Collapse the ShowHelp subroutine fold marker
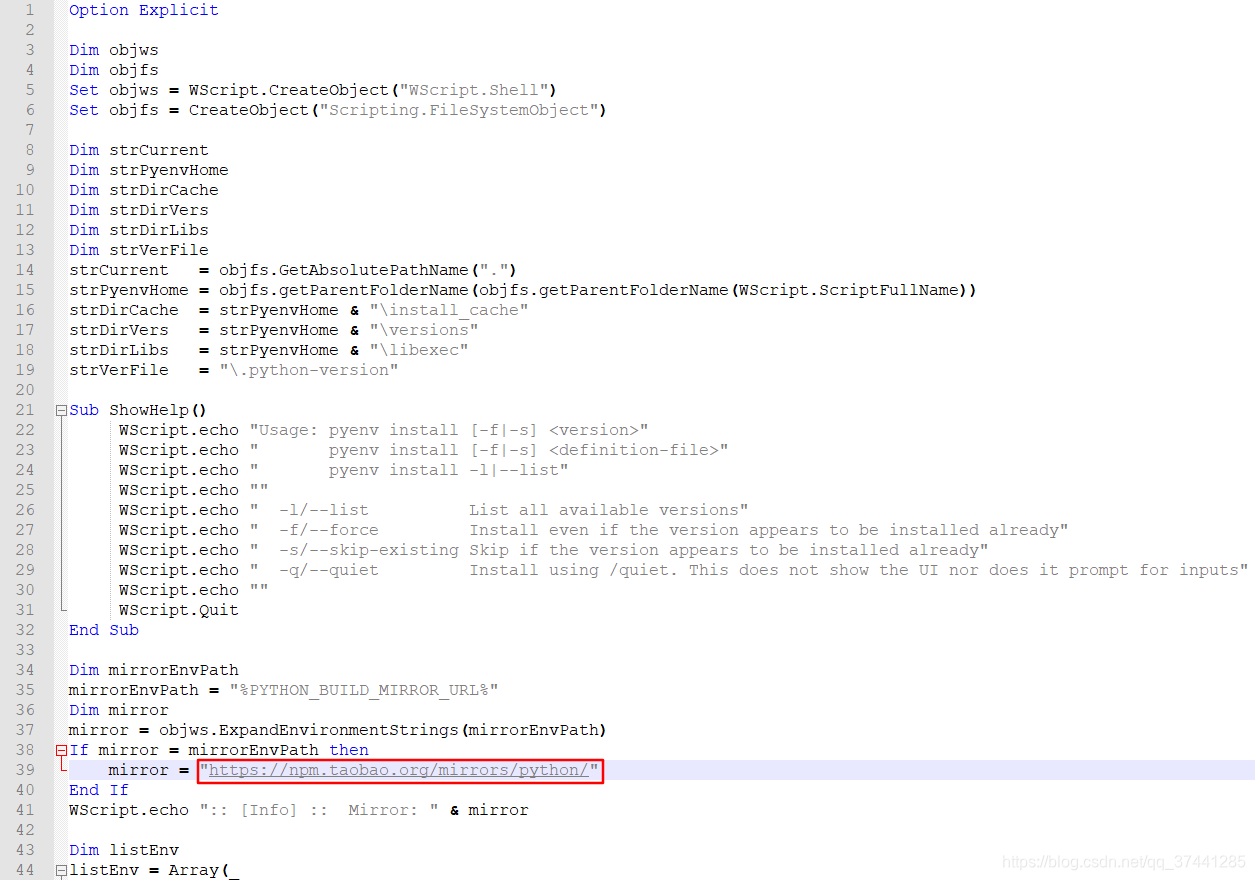The height and width of the screenshot is (880, 1255). 61,410
